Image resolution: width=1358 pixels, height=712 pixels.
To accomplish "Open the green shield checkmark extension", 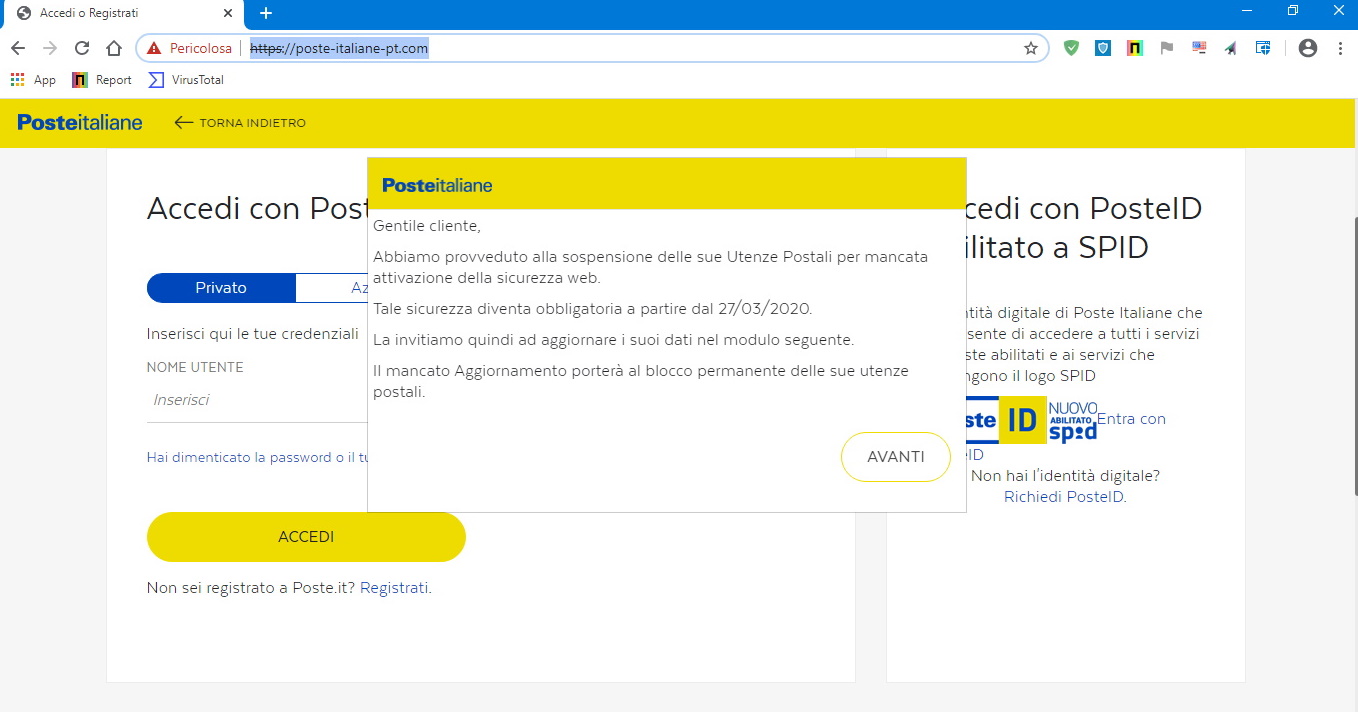I will [1071, 48].
